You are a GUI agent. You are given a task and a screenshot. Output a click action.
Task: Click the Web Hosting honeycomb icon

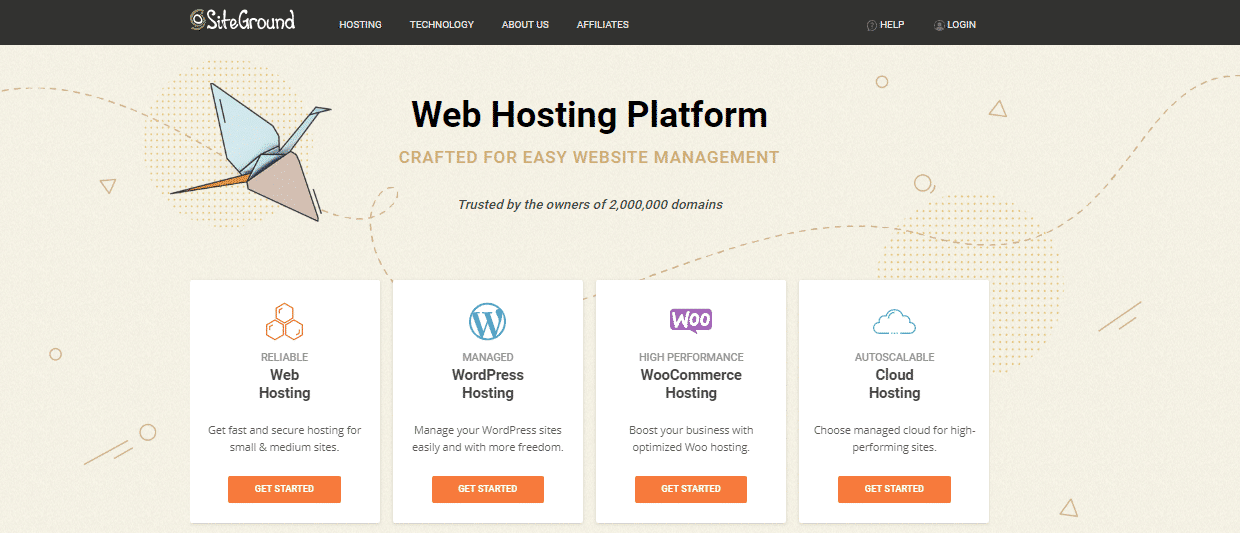click(x=285, y=321)
